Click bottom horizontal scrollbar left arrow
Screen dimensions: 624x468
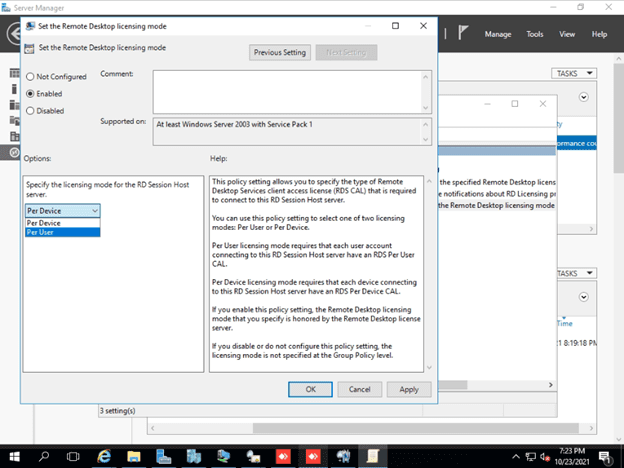pyautogui.click(x=152, y=428)
